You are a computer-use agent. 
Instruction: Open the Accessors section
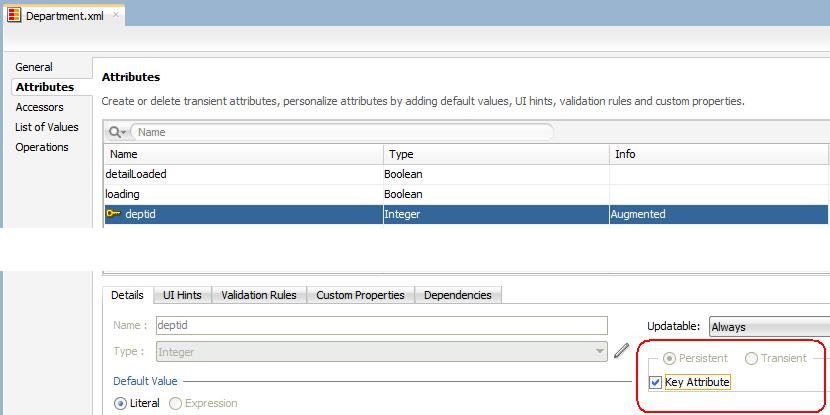[39, 107]
